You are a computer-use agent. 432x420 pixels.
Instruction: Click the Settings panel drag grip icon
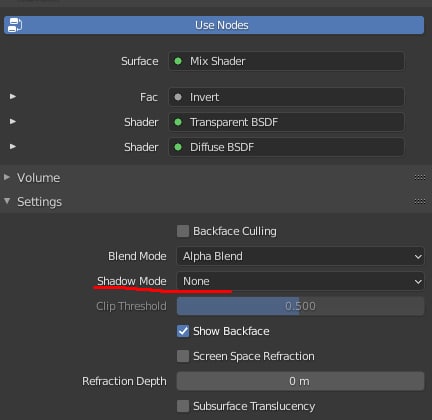tap(419, 201)
